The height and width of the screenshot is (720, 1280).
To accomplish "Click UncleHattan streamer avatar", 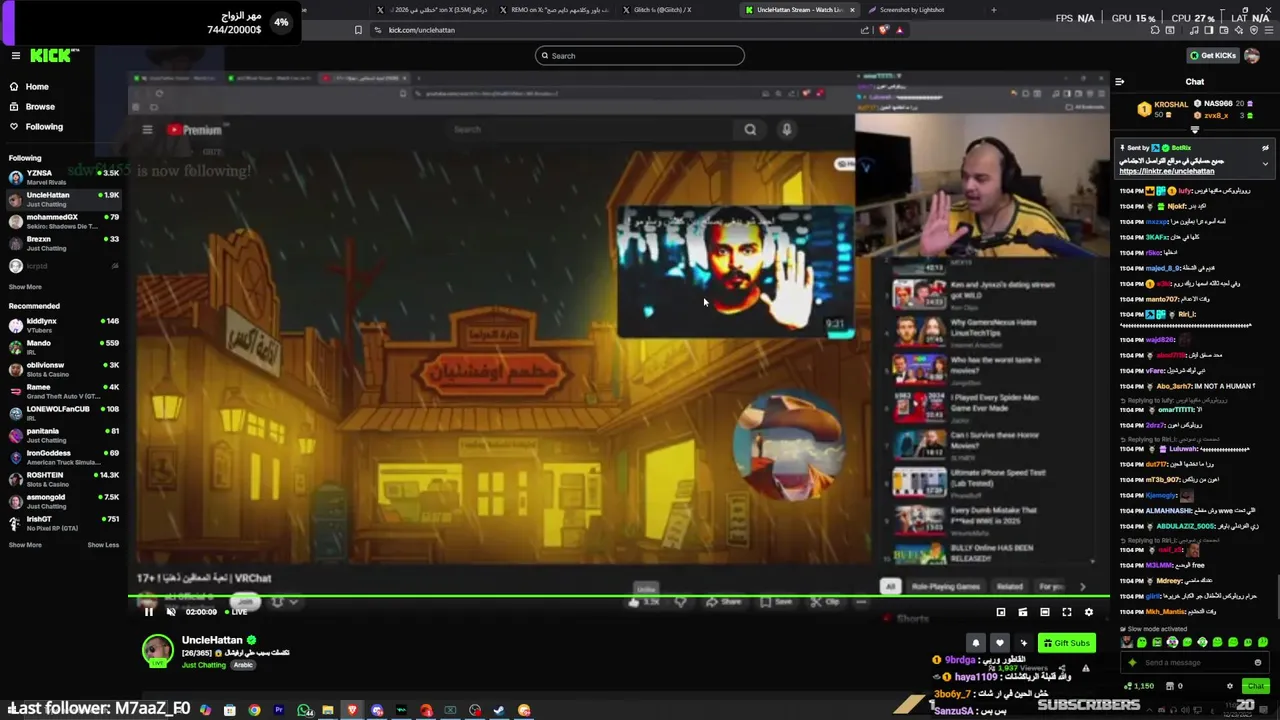I will [x=157, y=650].
